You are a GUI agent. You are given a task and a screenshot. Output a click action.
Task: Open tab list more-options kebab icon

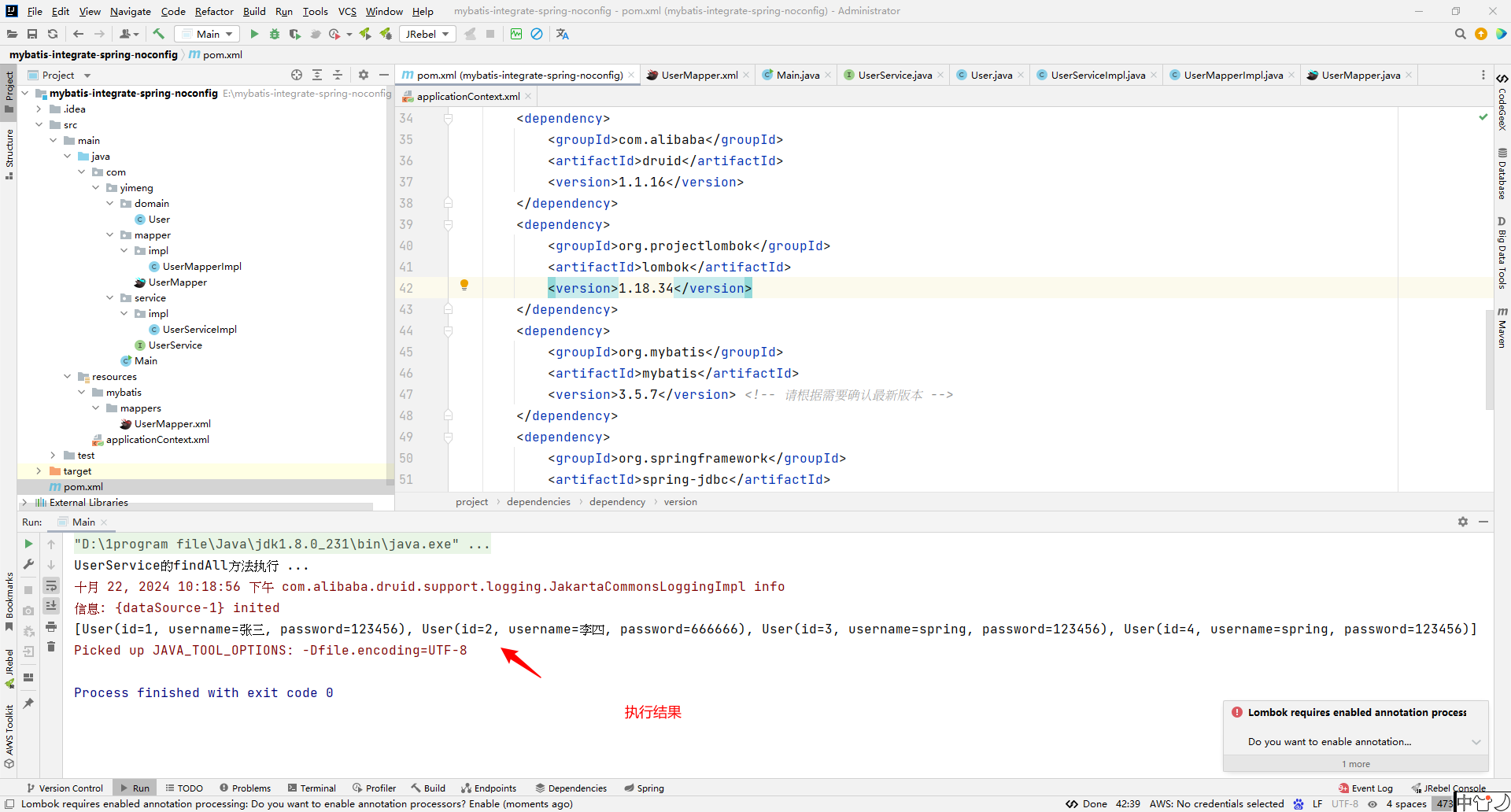click(x=1483, y=75)
